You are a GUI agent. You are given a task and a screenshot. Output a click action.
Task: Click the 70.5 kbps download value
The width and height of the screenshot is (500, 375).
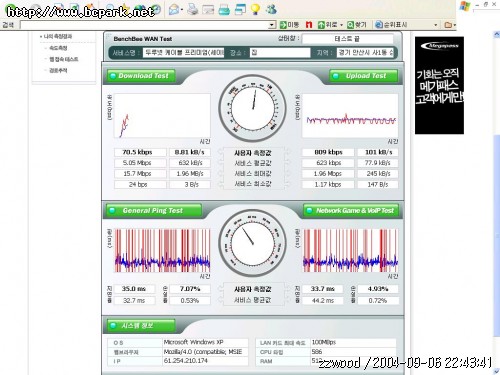[137, 152]
